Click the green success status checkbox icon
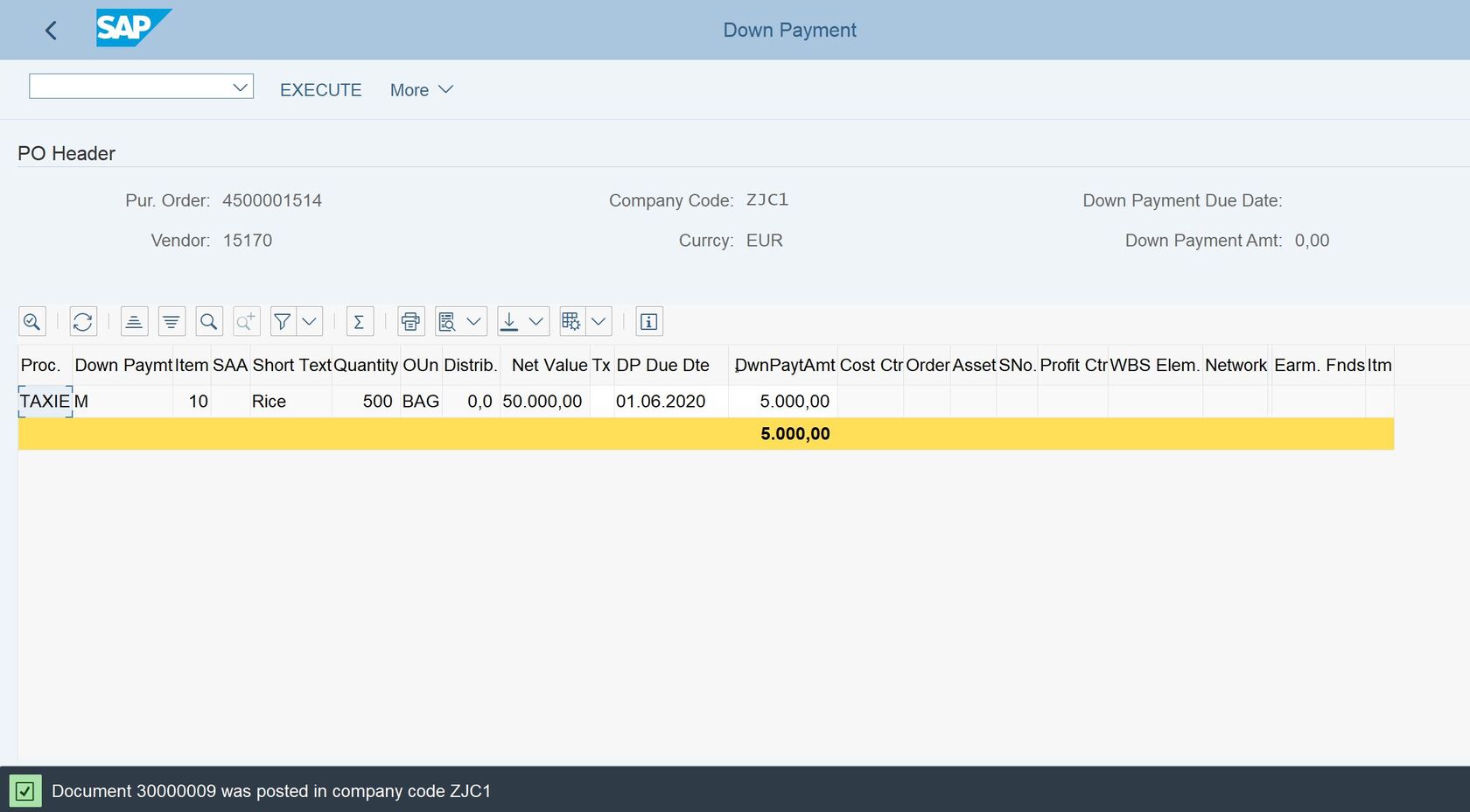Image resolution: width=1470 pixels, height=812 pixels. coord(25,791)
